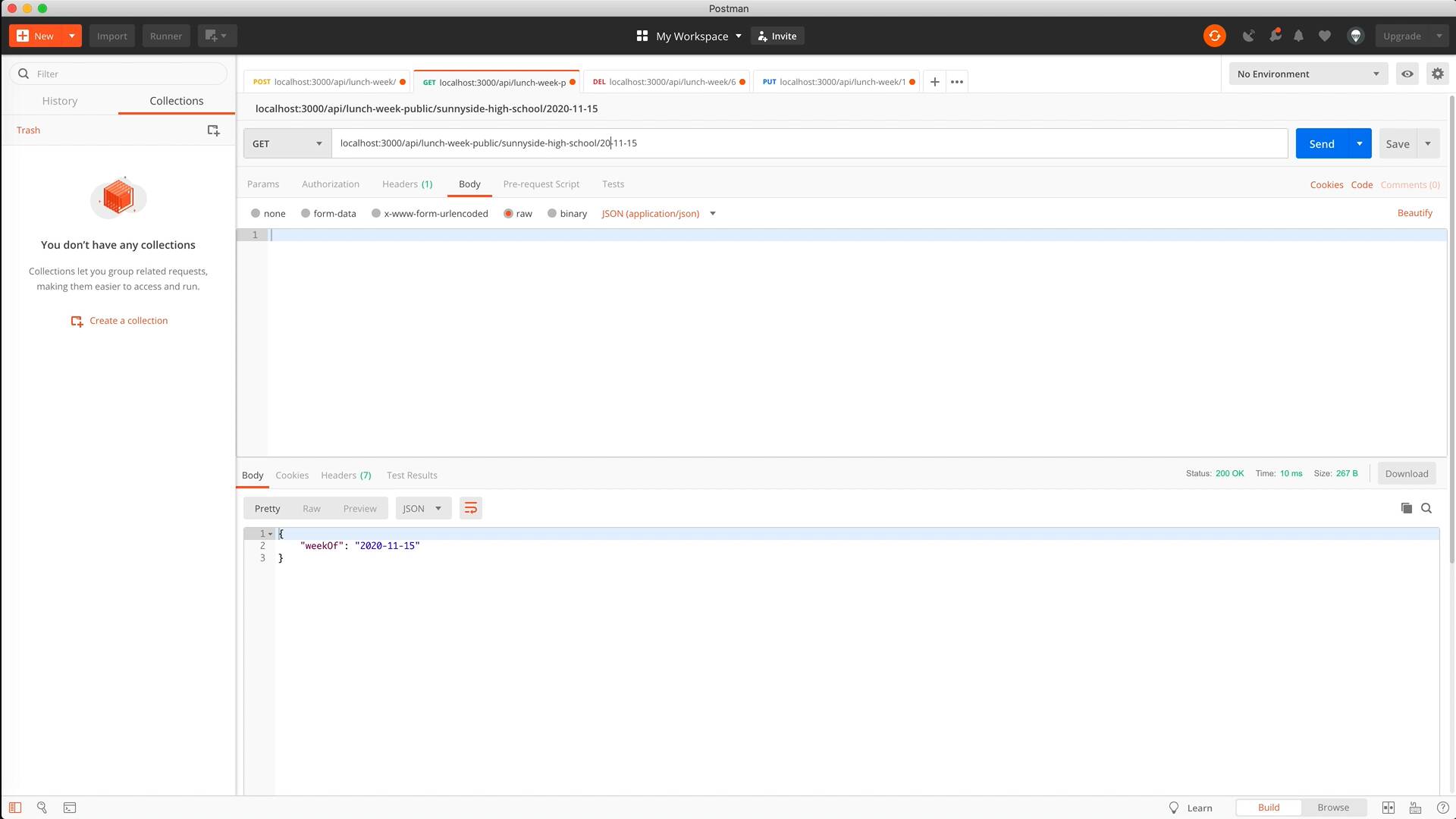This screenshot has height=819, width=1456.
Task: Select the 'none' body type radio button
Action: 258,213
